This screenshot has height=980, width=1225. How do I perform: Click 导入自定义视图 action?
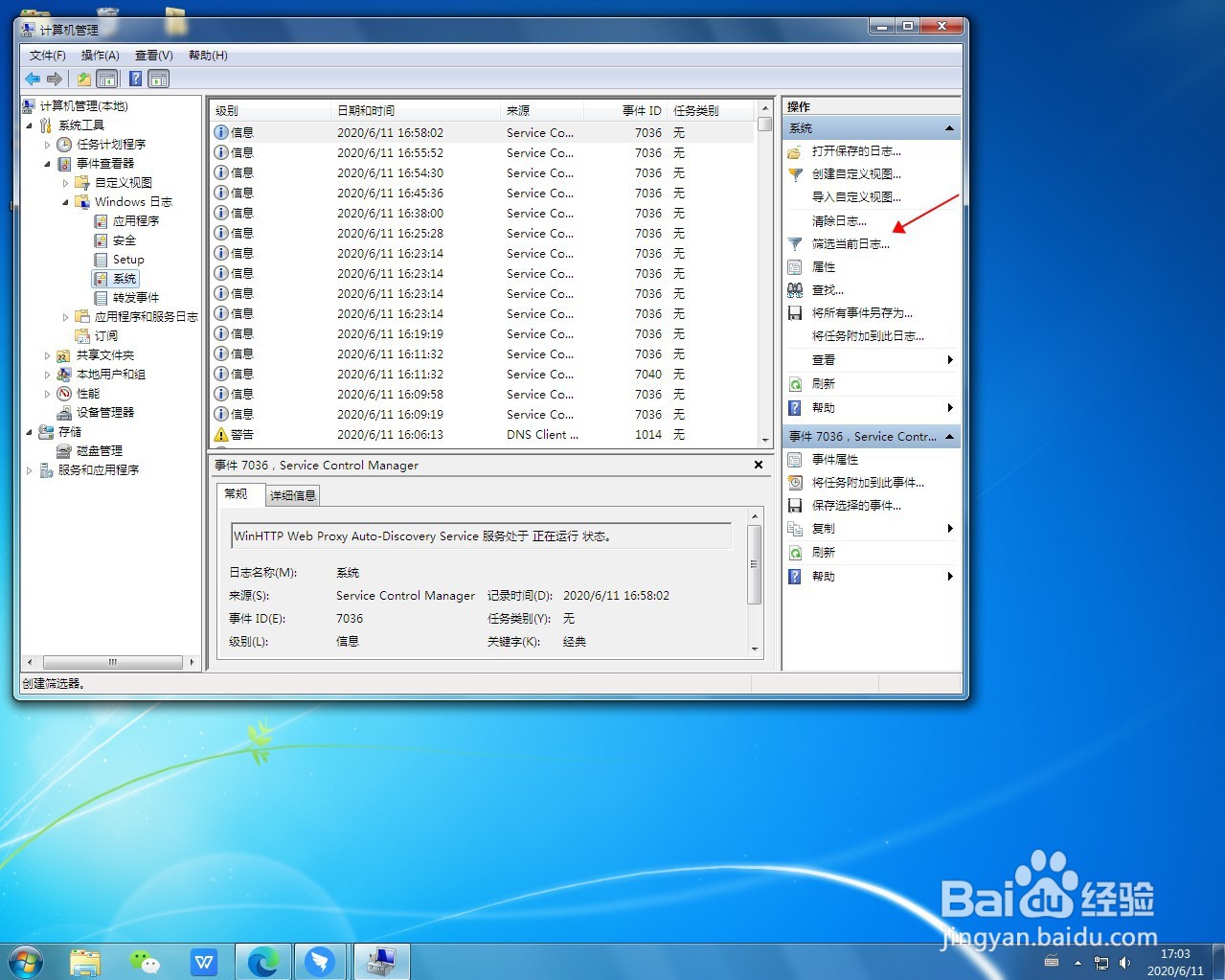point(856,197)
